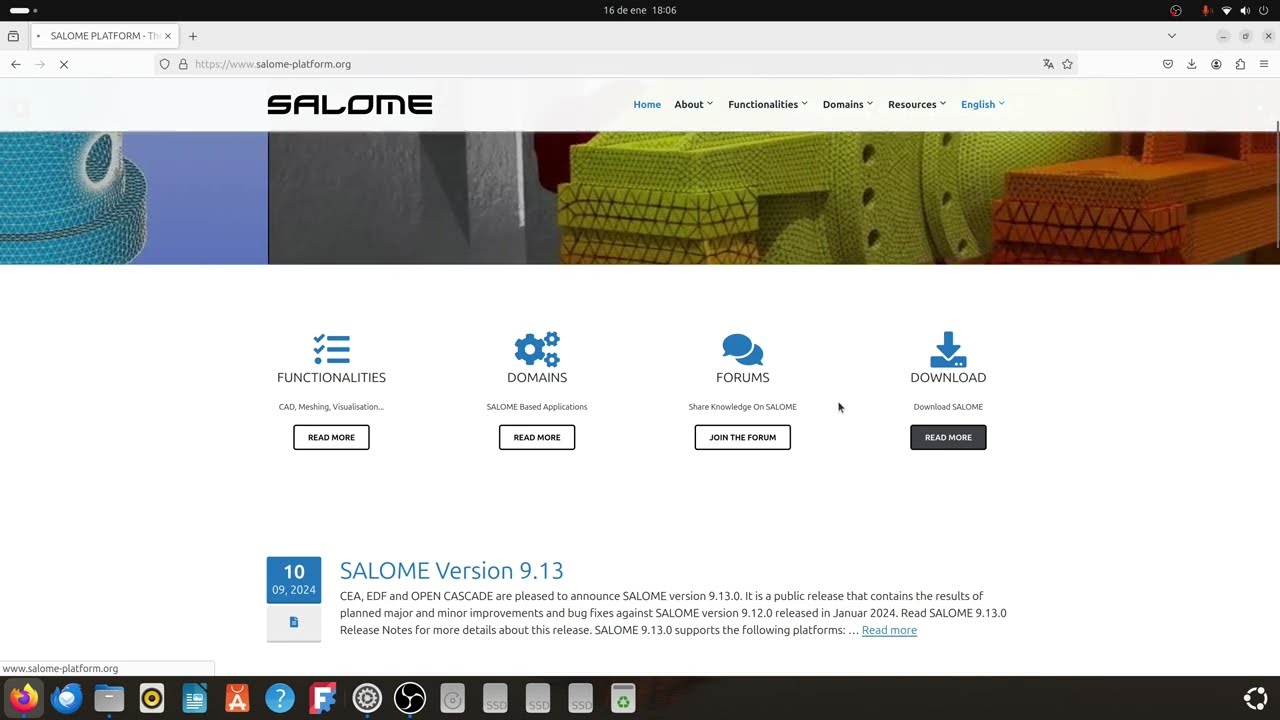Screen dimensions: 1280x720
Task: Click the OBS tray indicator in top bar
Action: (x=1176, y=10)
